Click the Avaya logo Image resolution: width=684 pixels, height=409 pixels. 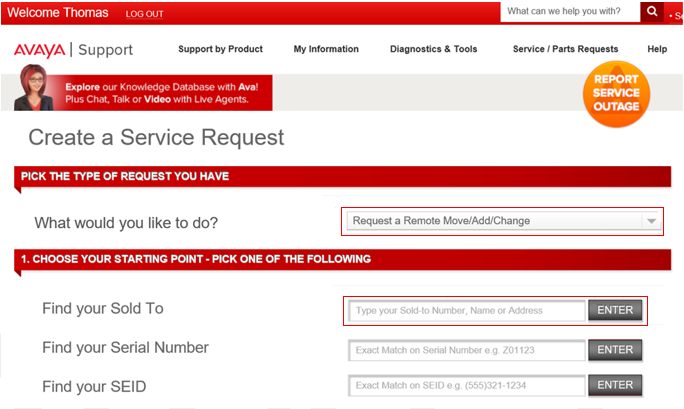tap(40, 50)
